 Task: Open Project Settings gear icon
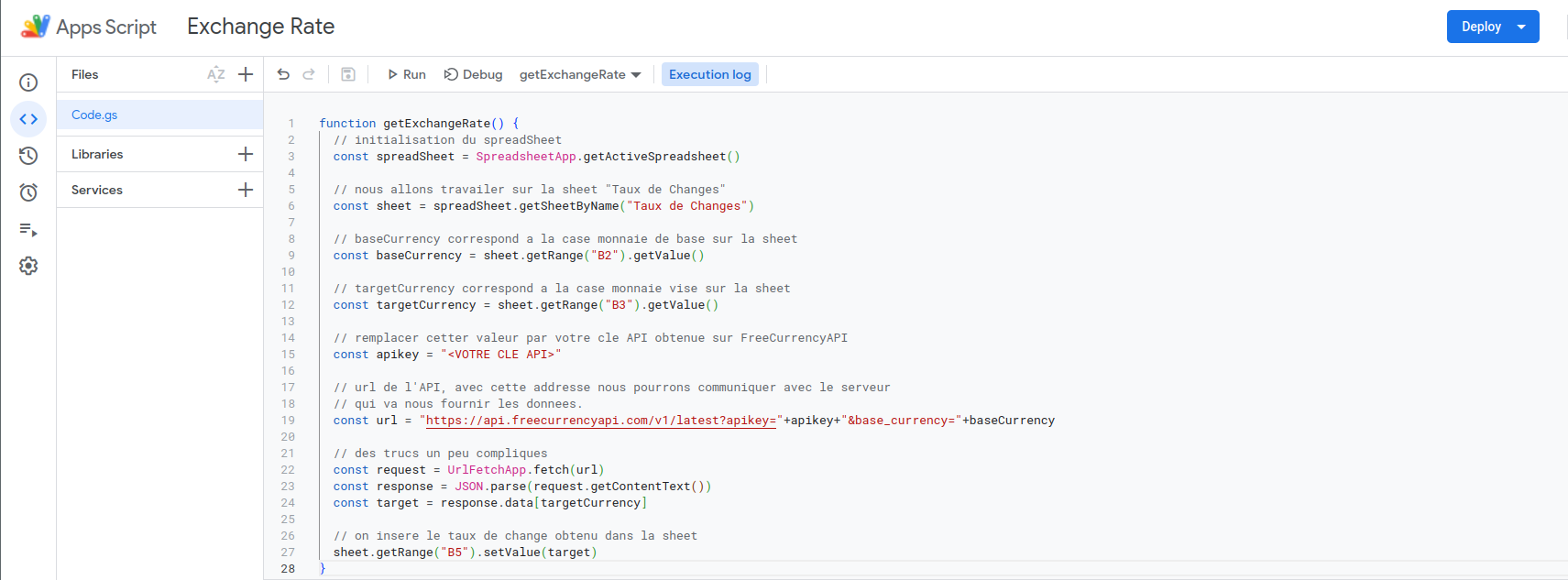pyautogui.click(x=28, y=266)
